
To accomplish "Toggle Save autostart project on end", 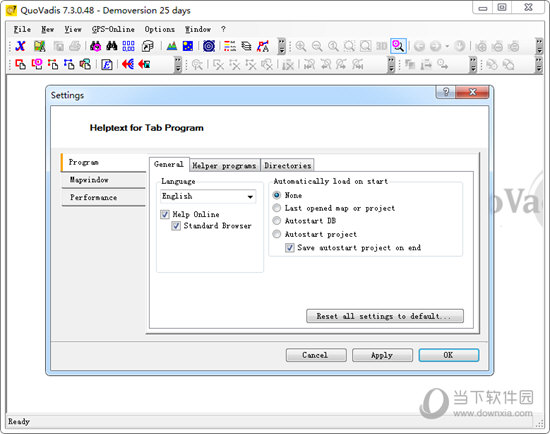I will [290, 248].
